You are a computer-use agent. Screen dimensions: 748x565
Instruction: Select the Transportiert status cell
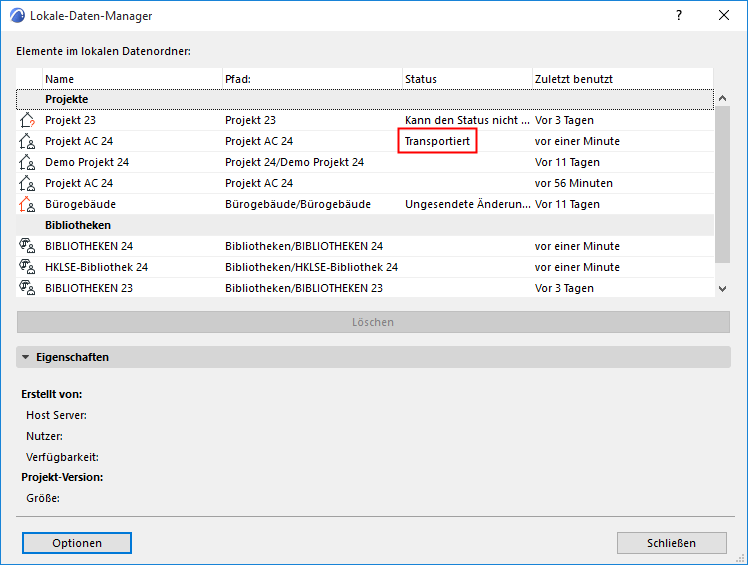pos(437,141)
